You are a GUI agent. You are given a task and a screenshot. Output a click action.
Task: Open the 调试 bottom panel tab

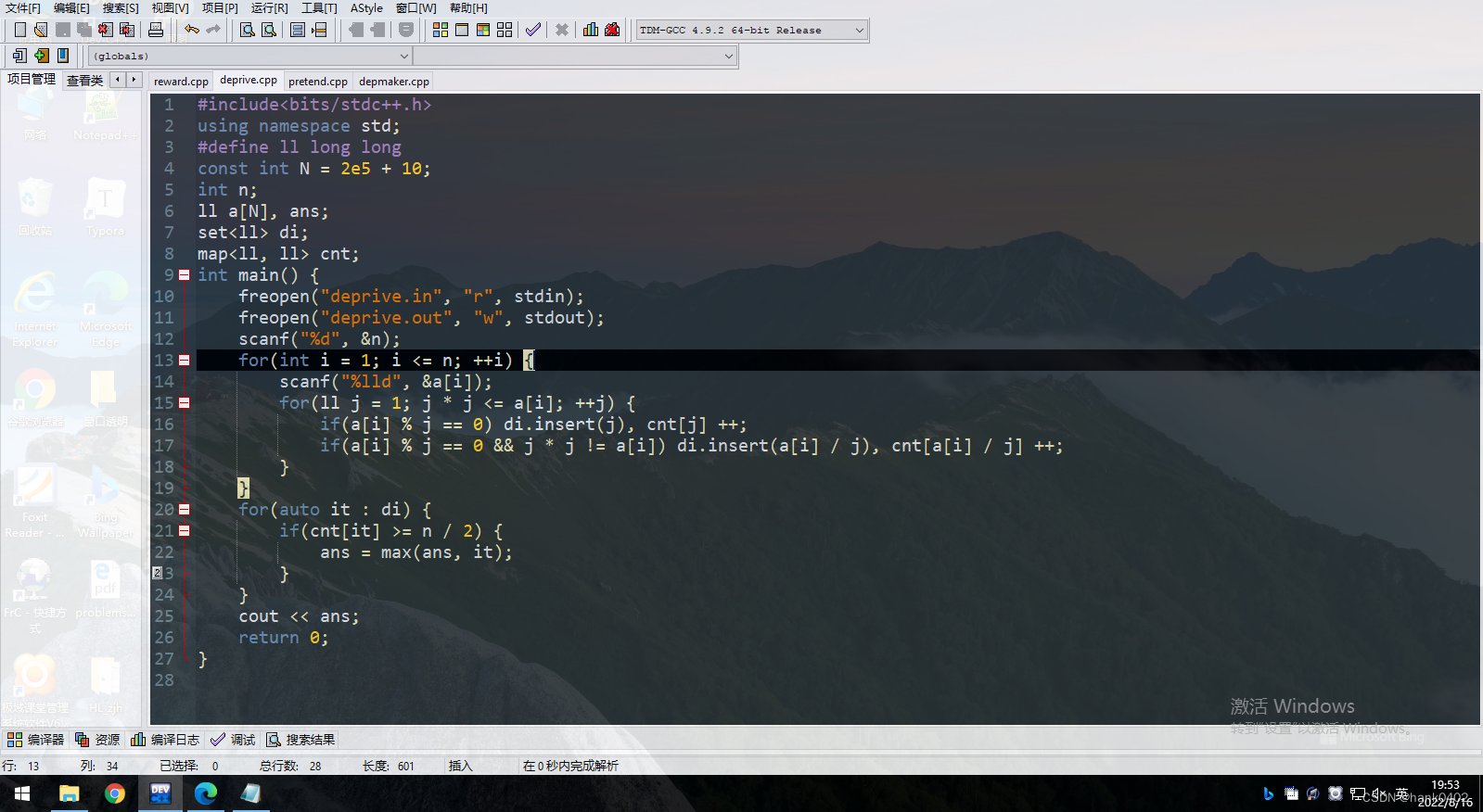pyautogui.click(x=233, y=740)
